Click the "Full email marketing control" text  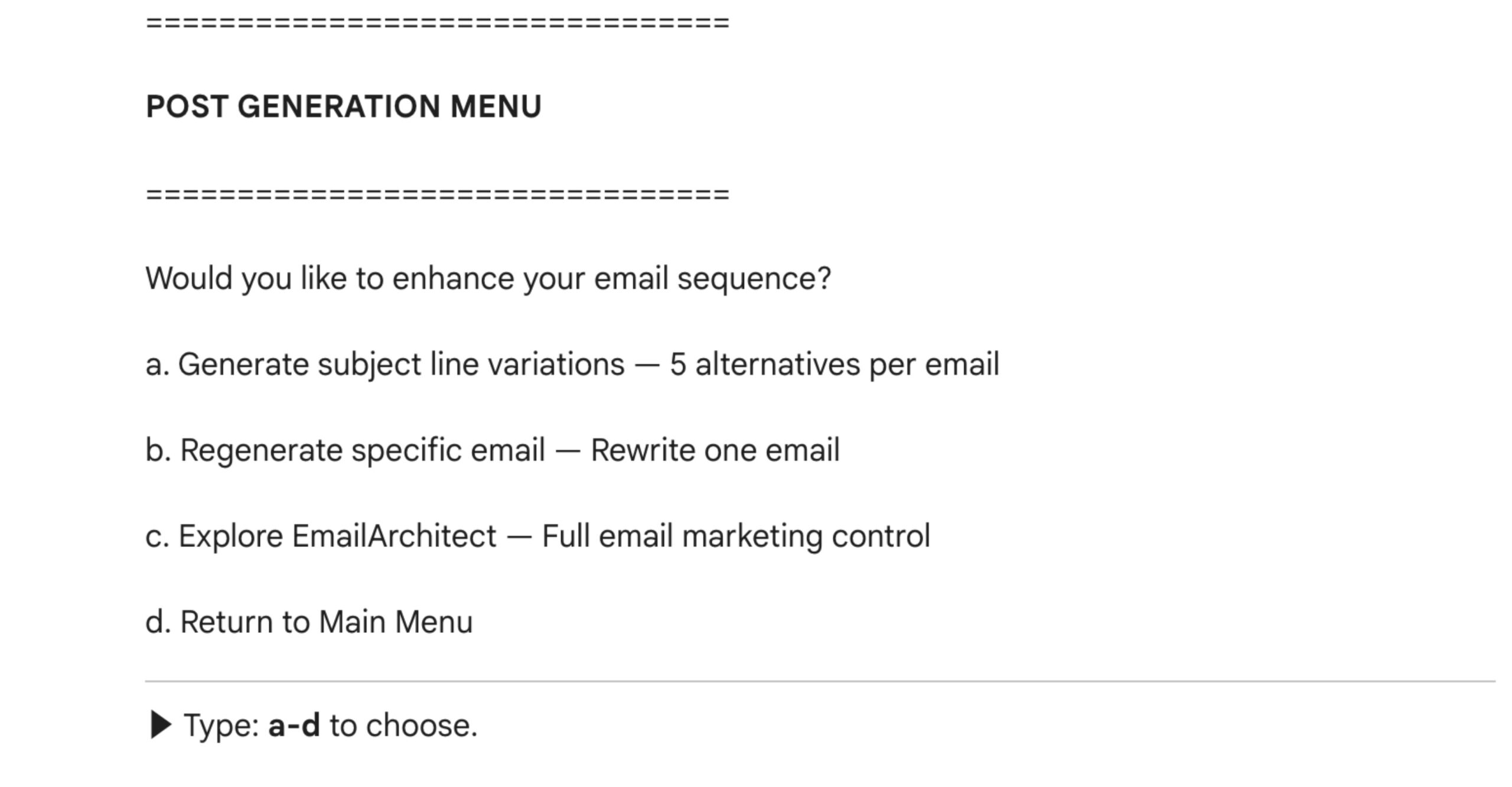click(x=735, y=536)
